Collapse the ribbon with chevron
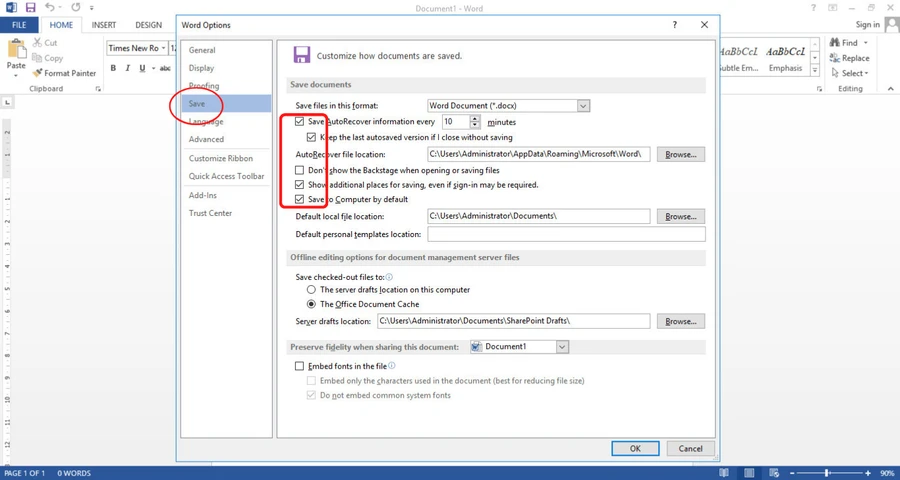Image resolution: width=900 pixels, height=480 pixels. 890,89
